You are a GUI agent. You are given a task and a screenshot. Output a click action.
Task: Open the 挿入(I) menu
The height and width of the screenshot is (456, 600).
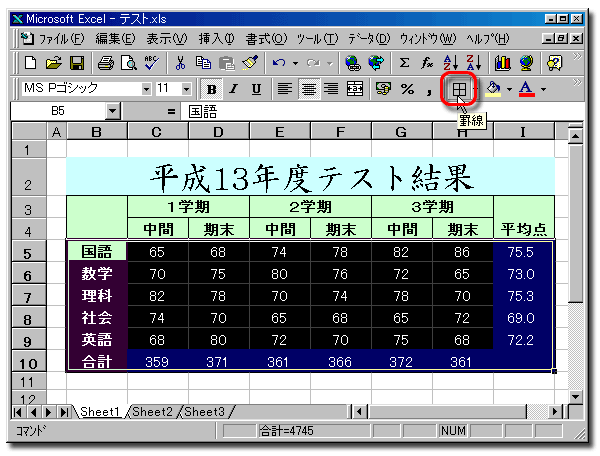pyautogui.click(x=216, y=39)
